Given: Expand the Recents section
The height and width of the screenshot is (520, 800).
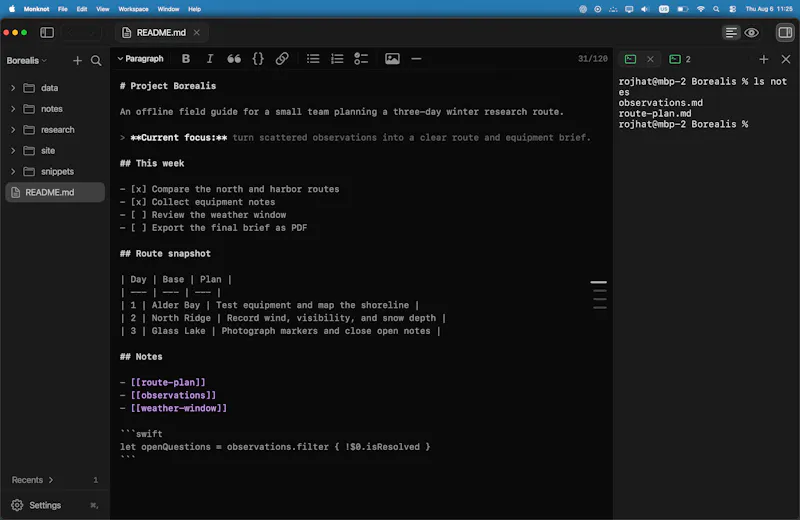Looking at the screenshot, I should [33, 480].
